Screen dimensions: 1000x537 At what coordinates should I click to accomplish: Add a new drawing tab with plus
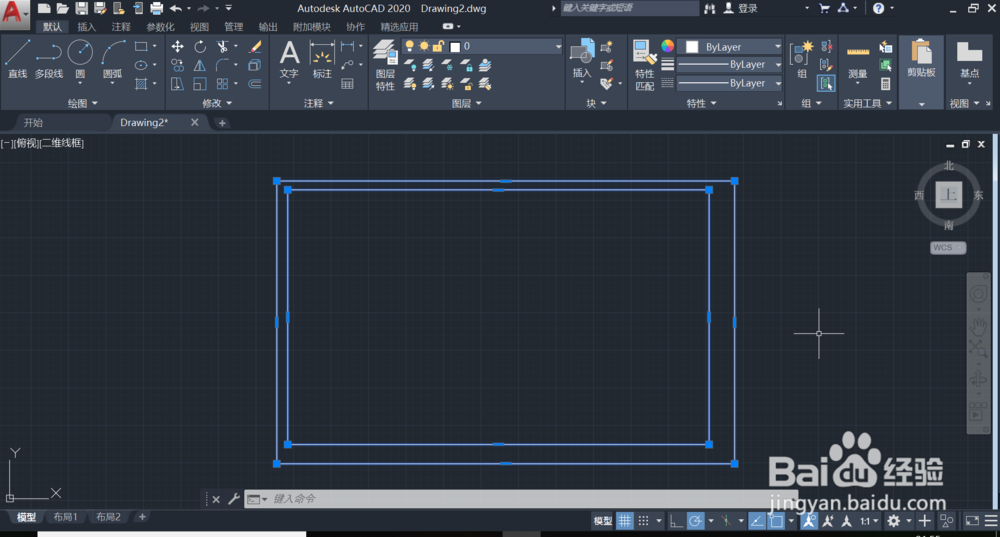222,122
